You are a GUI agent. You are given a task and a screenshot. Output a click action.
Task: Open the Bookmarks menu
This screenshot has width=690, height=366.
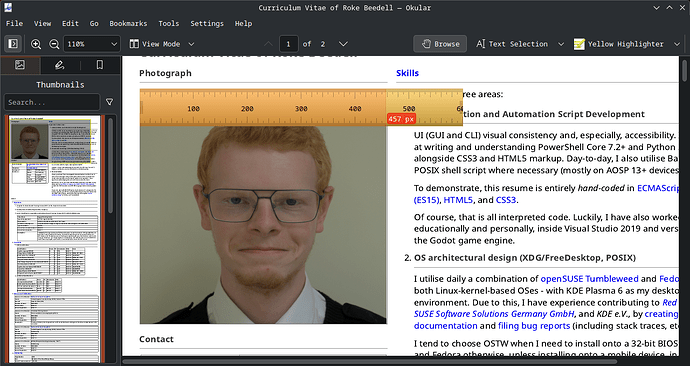[x=128, y=23]
